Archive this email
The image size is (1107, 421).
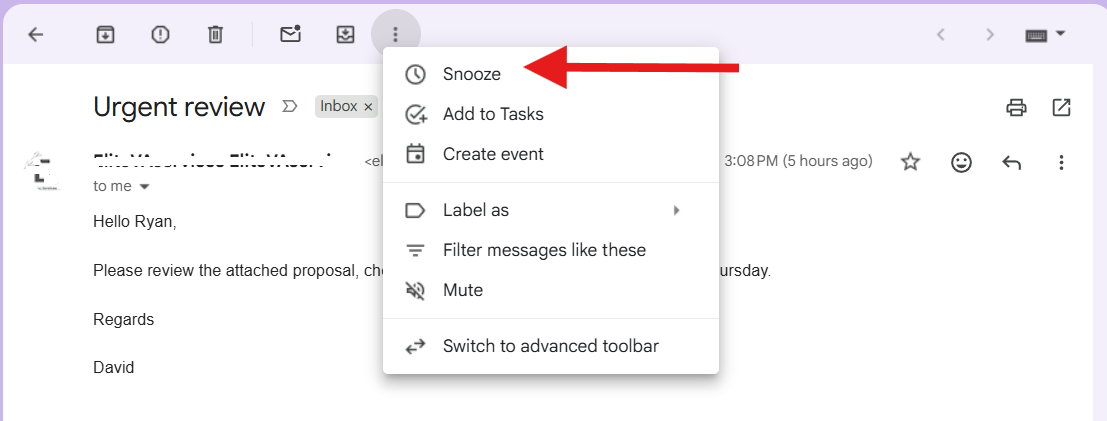pos(105,34)
